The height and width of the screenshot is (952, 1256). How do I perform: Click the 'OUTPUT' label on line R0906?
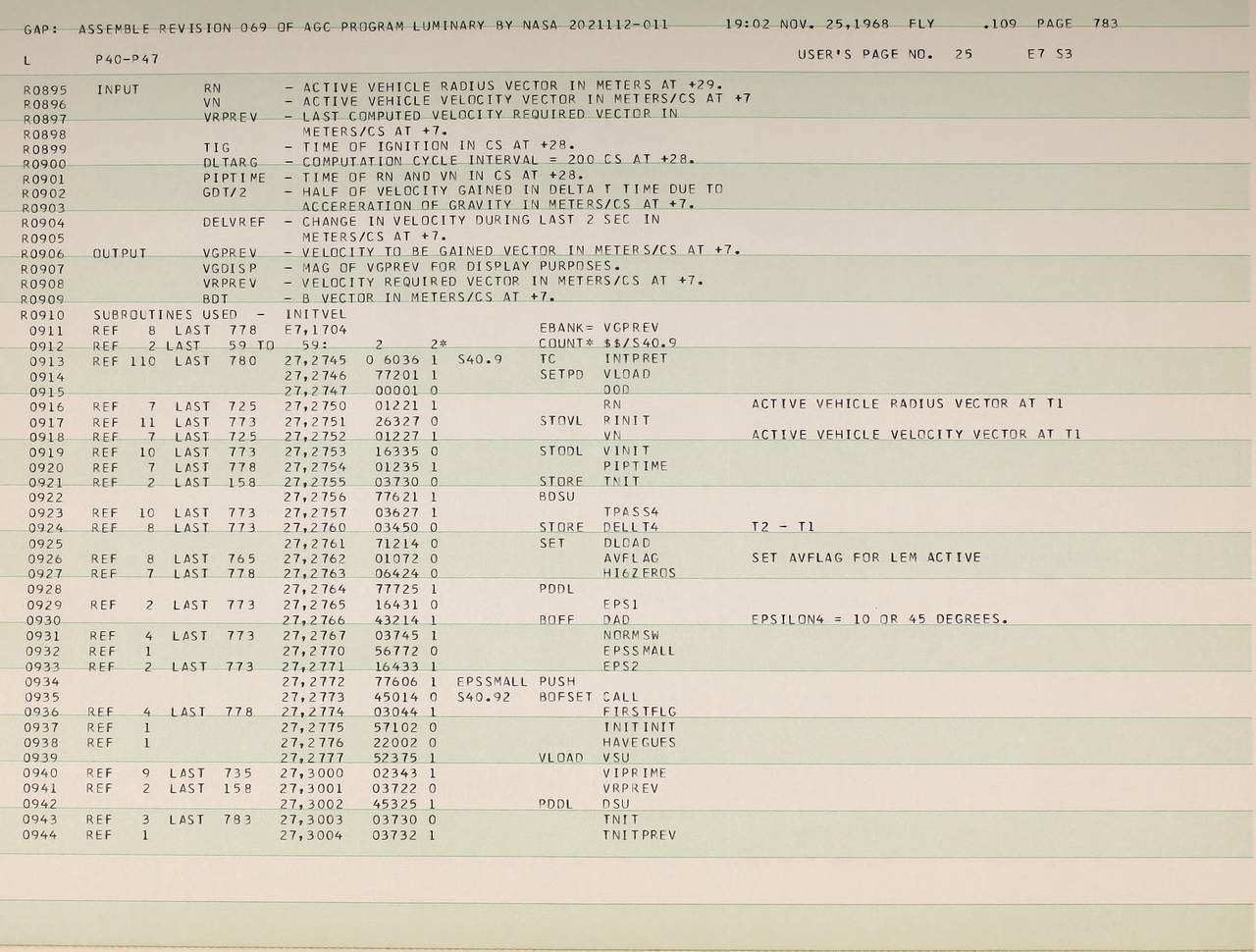coord(122,253)
